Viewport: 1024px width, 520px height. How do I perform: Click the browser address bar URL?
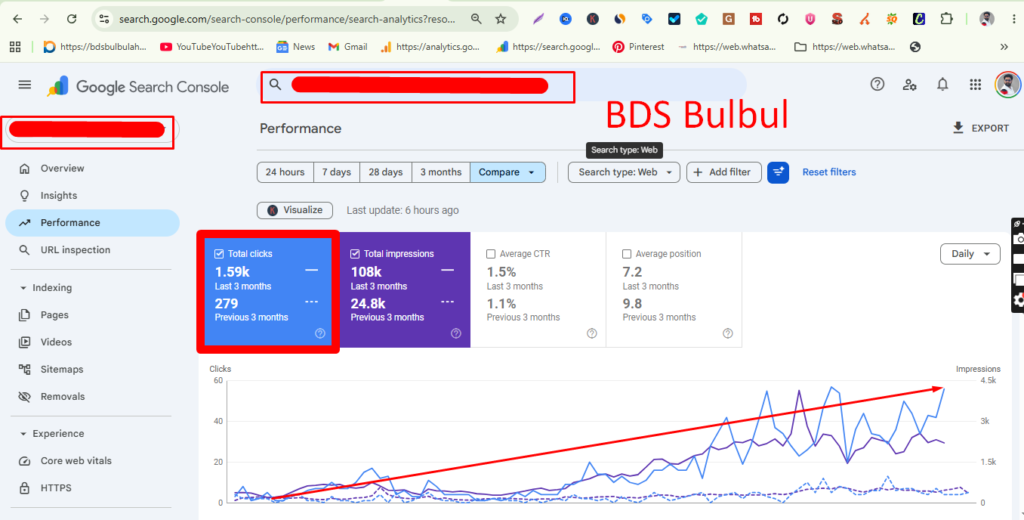287,19
